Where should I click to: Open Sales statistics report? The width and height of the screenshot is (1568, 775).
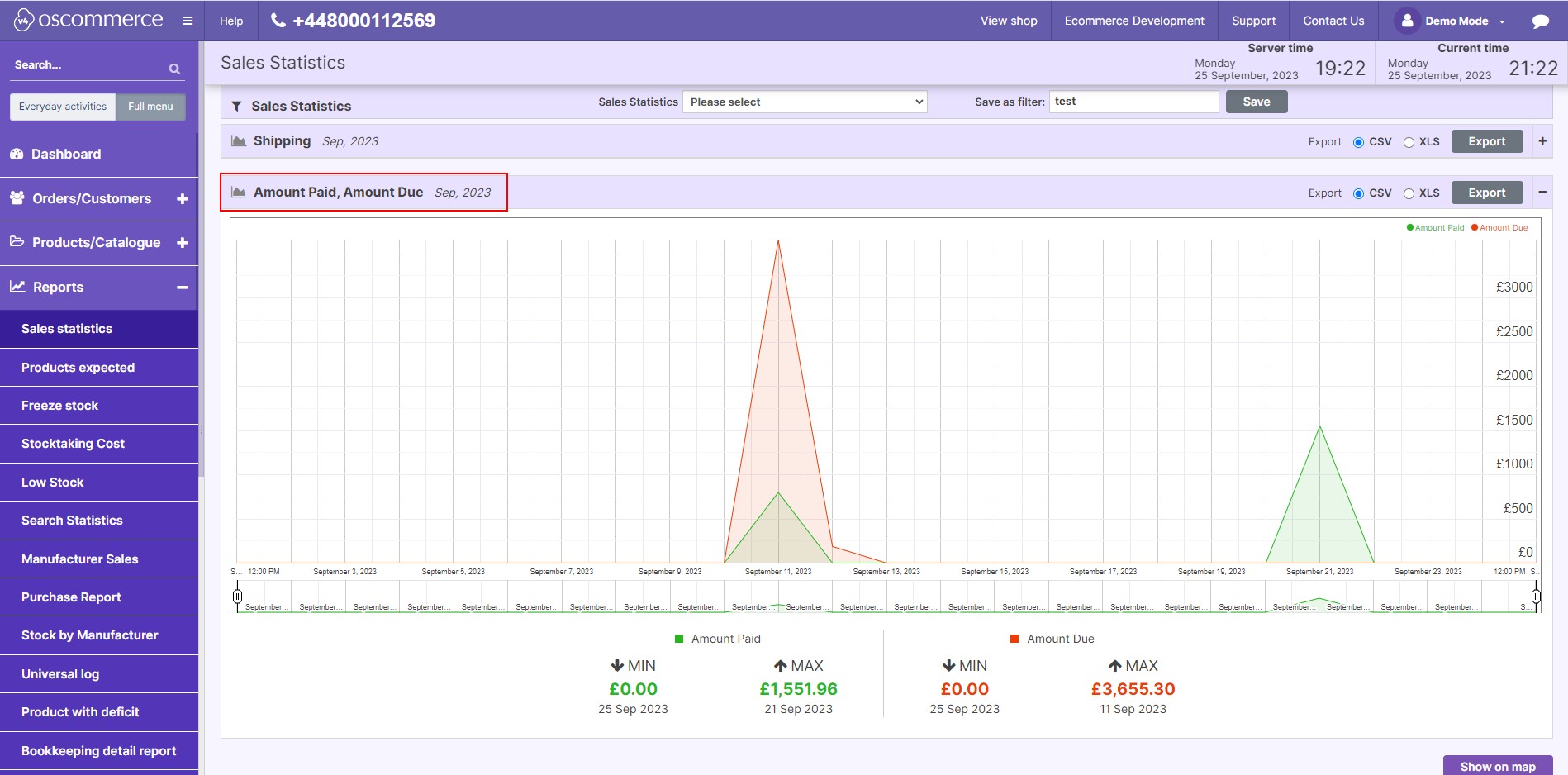click(99, 329)
